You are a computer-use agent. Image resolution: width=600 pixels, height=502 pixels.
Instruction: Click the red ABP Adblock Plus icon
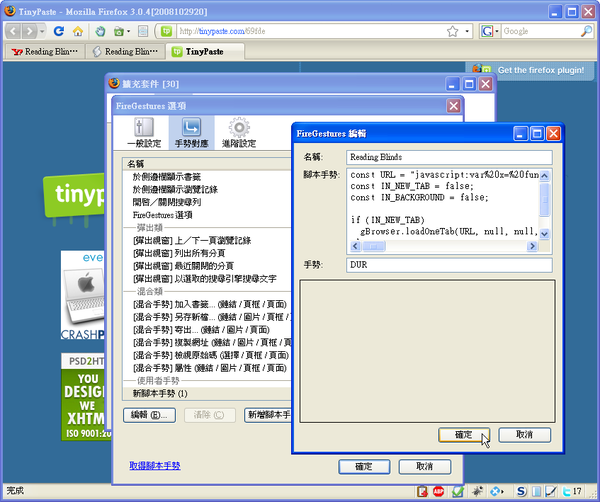[x=439, y=491]
